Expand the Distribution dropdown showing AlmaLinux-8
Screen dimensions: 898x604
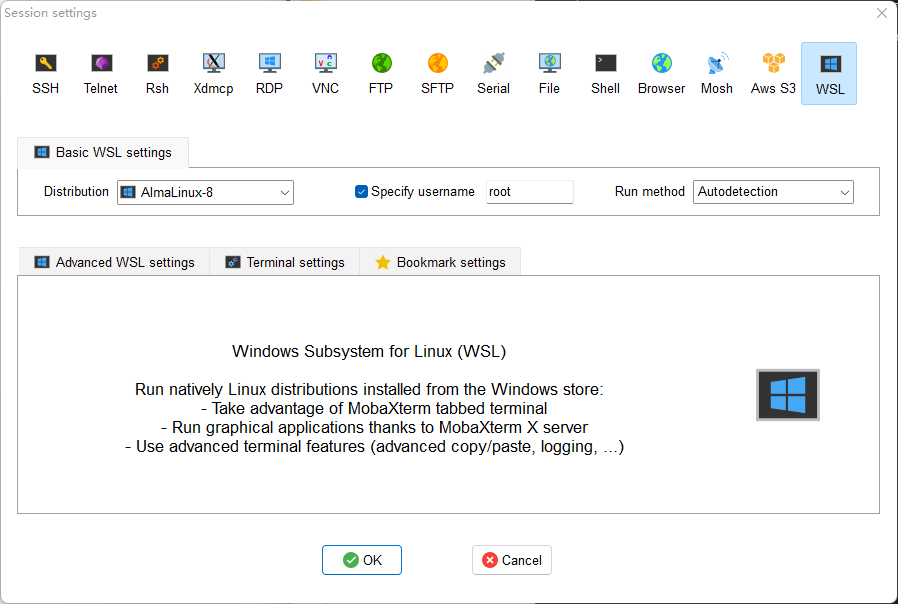[205, 192]
